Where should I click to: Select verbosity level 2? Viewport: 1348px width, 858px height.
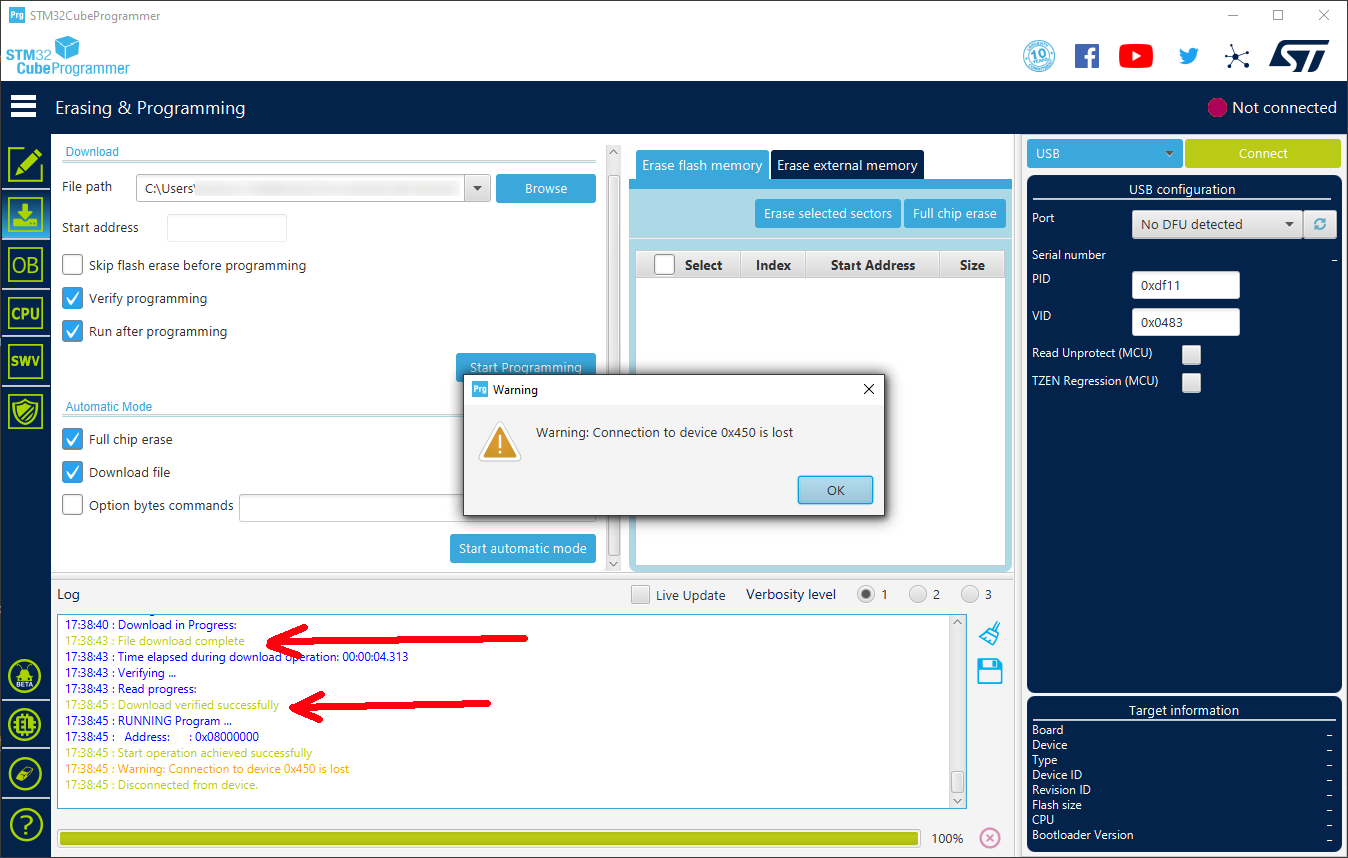tap(918, 594)
